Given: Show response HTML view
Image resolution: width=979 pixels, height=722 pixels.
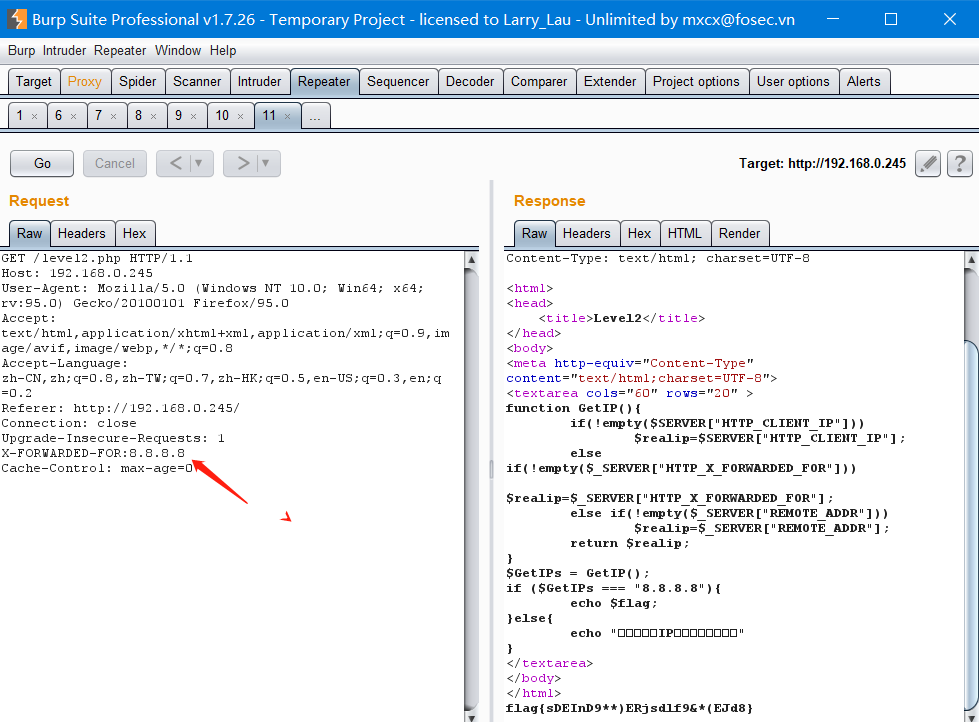Looking at the screenshot, I should [x=685, y=234].
